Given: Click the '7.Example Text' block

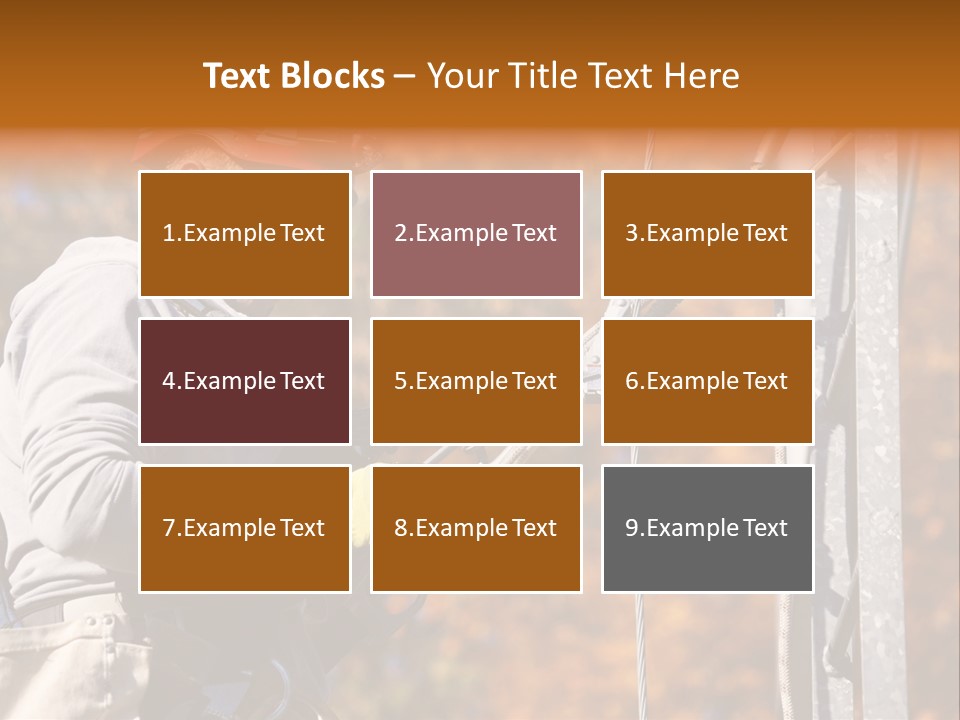Looking at the screenshot, I should coord(245,528).
